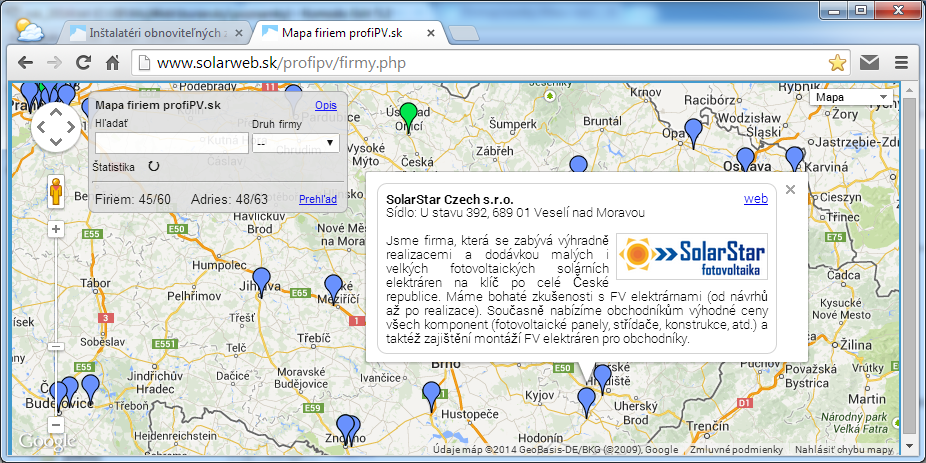This screenshot has height=463, width=926.
Task: Click the address bar URL
Action: coord(281,63)
